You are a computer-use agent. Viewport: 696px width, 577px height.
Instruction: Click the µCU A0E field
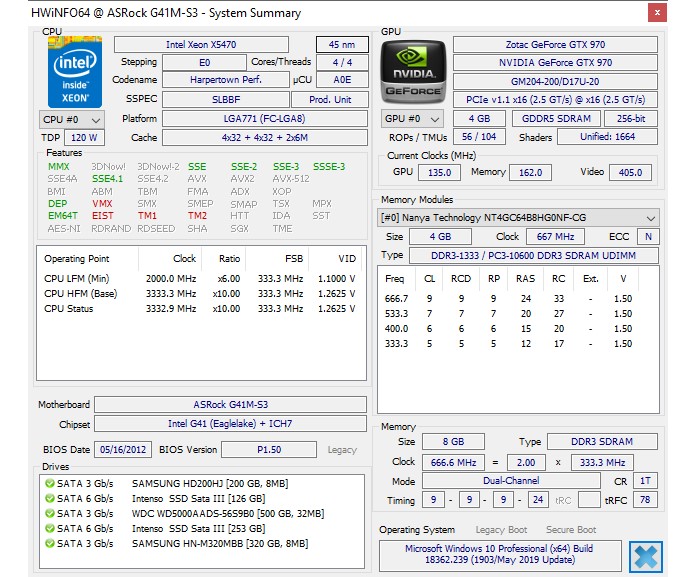click(x=342, y=80)
